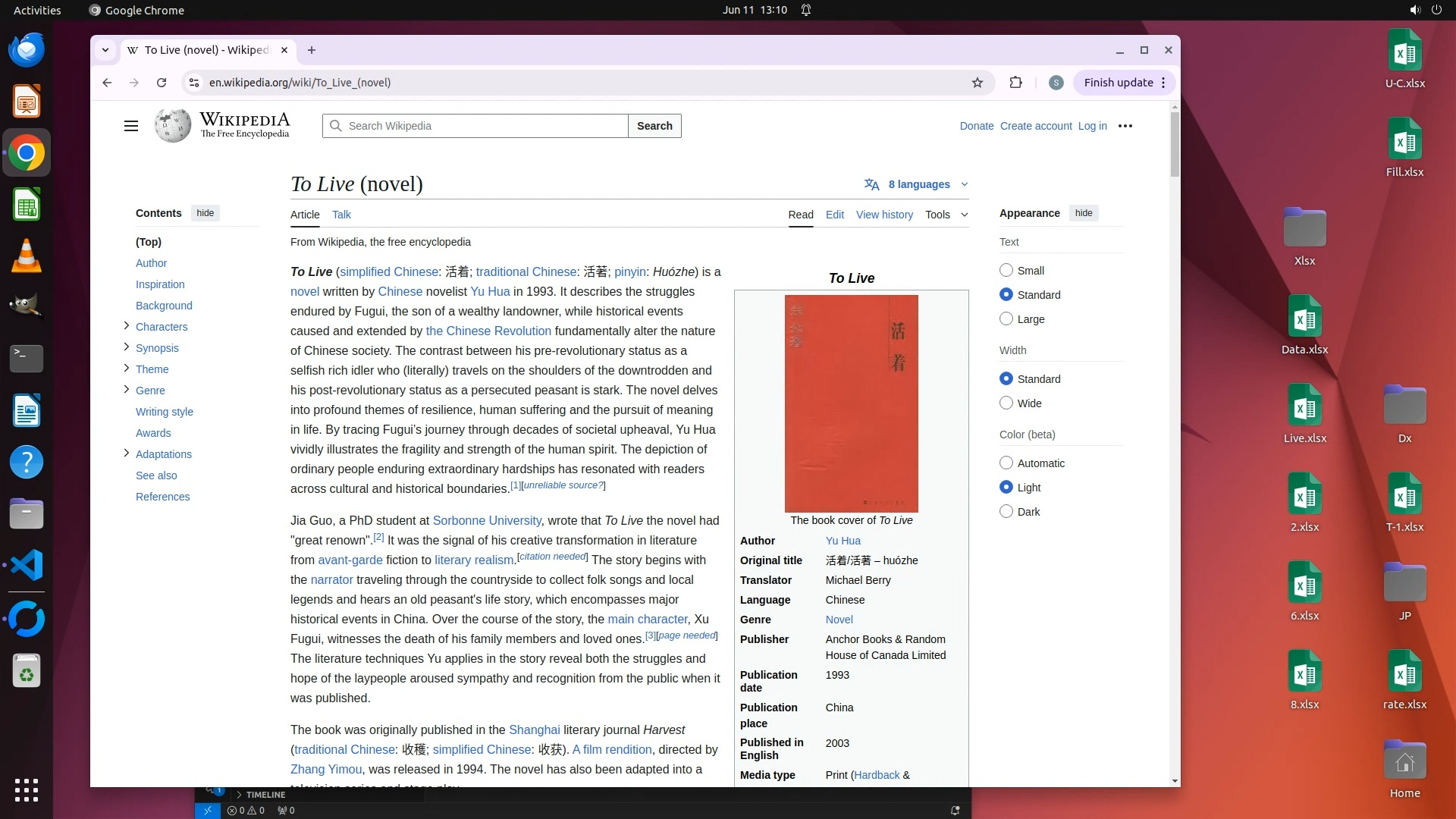The image size is (1456, 819).
Task: Select the Large text size option
Action: coord(1006,319)
